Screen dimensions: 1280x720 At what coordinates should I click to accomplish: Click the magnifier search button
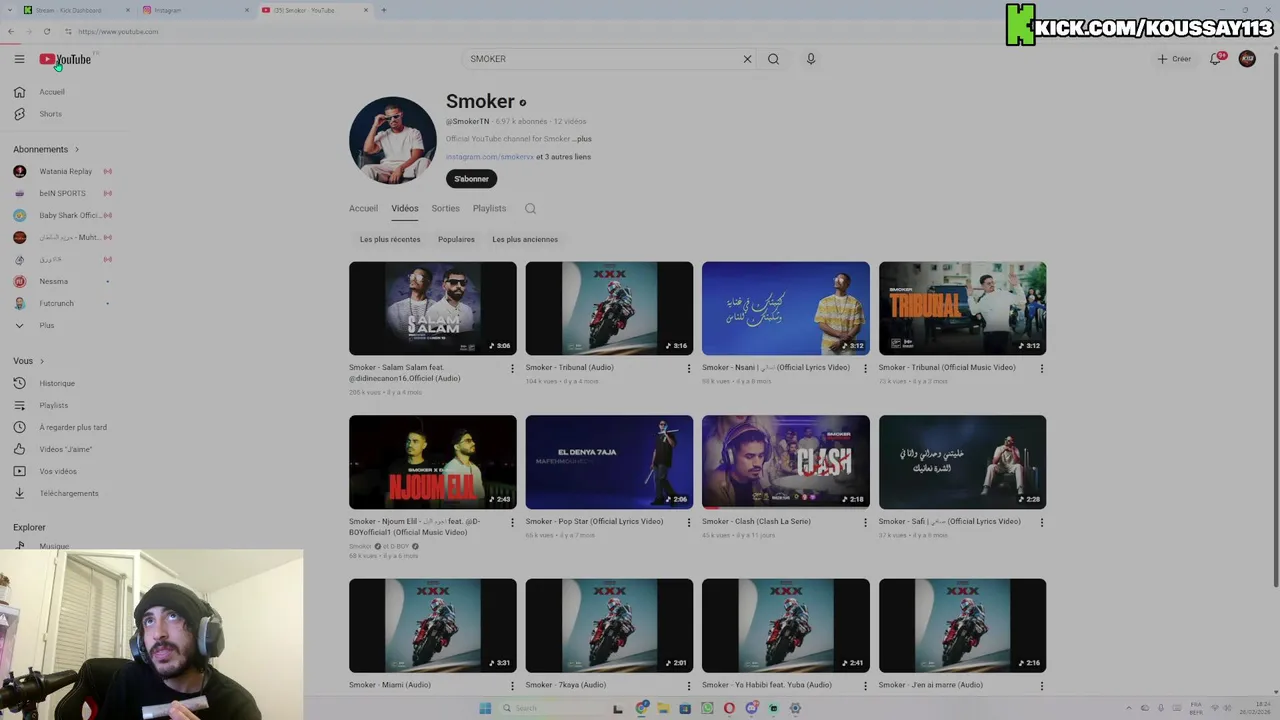(773, 59)
